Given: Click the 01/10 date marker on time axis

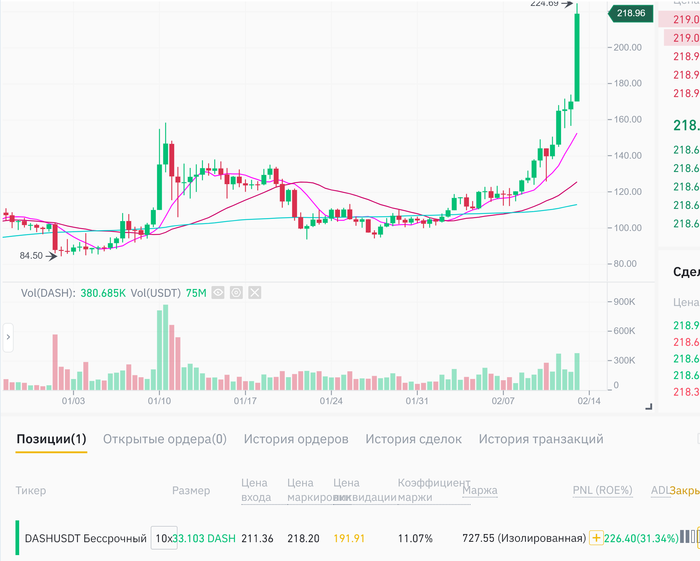Looking at the screenshot, I should (x=159, y=401).
